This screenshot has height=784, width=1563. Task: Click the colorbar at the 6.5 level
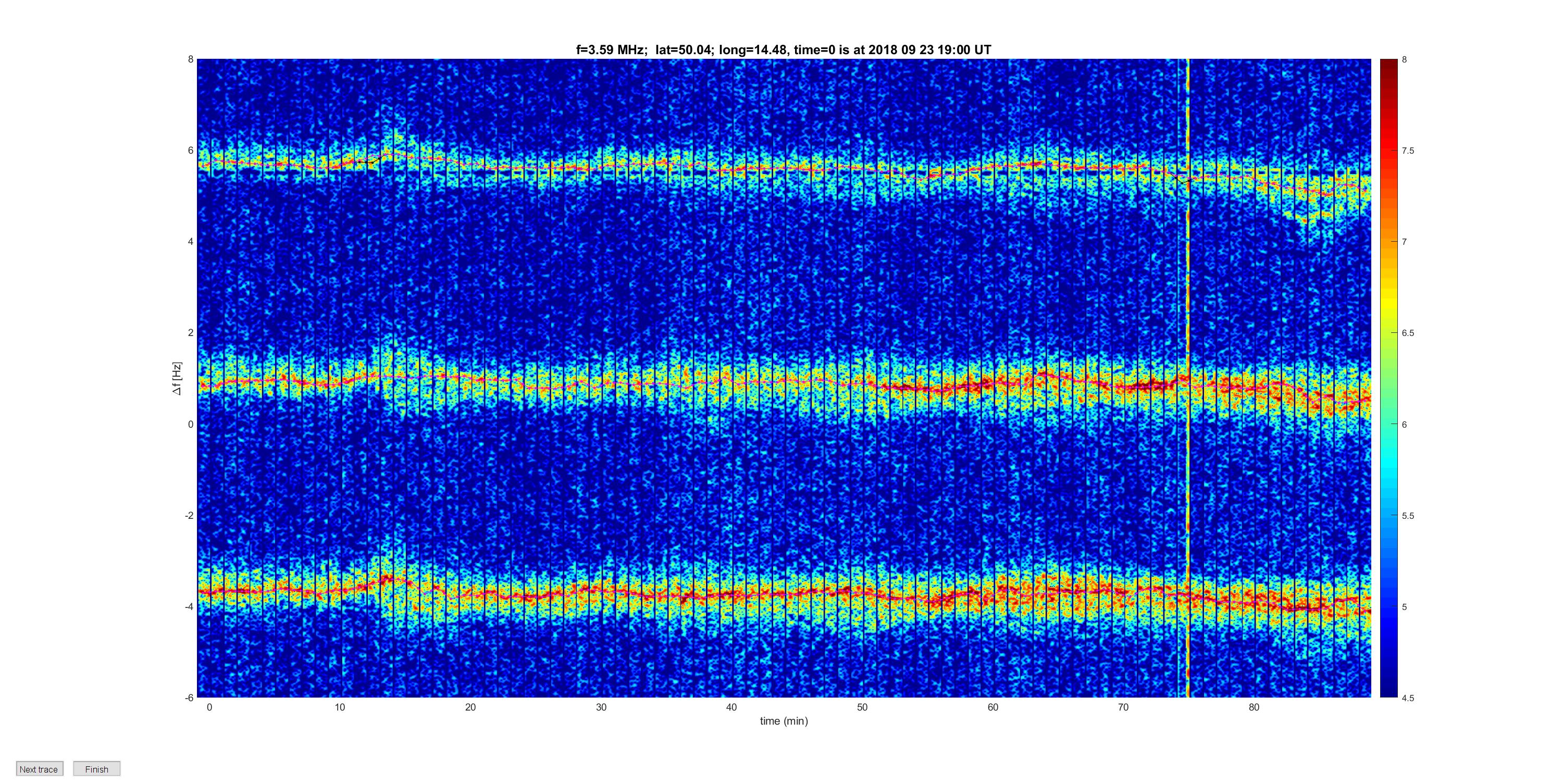point(1388,332)
